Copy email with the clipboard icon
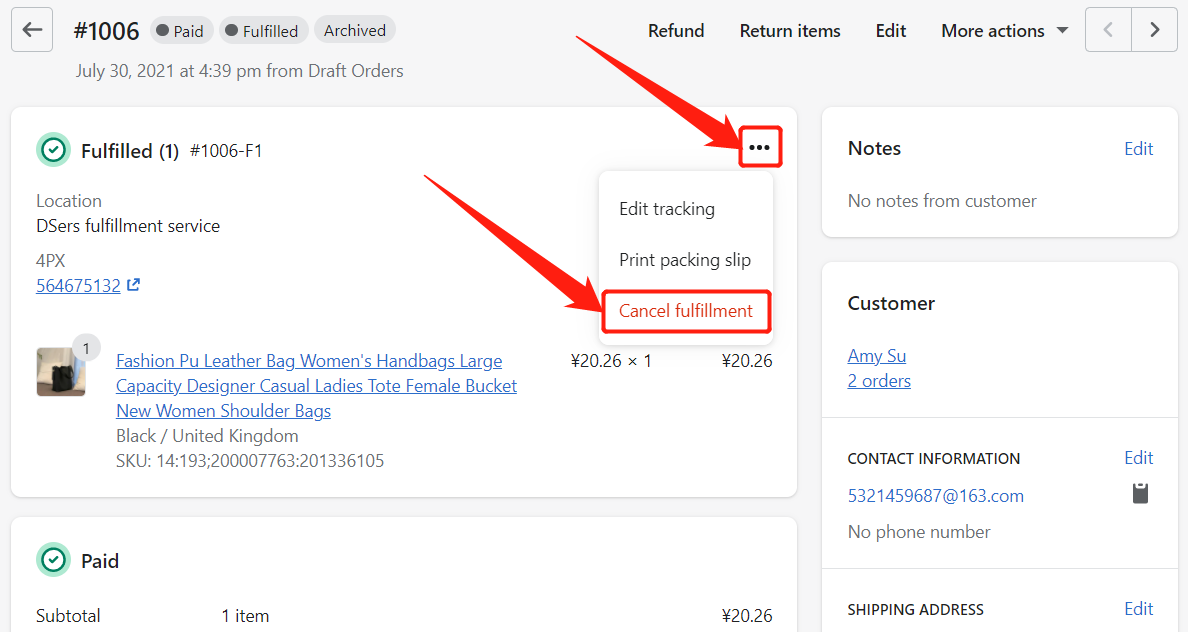The width and height of the screenshot is (1188, 632). (1140, 493)
